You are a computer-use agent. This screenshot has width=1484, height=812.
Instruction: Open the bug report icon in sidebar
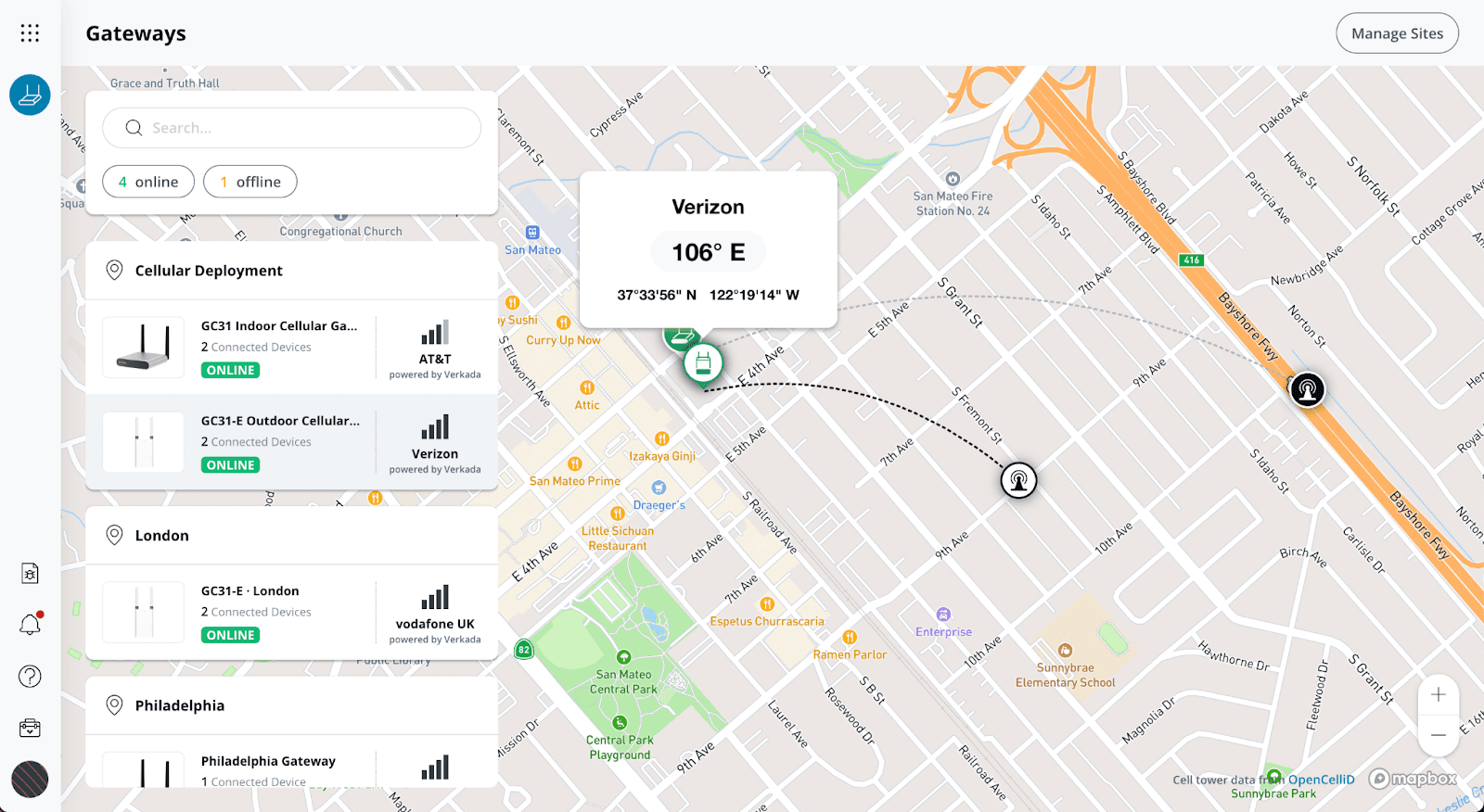[30, 573]
